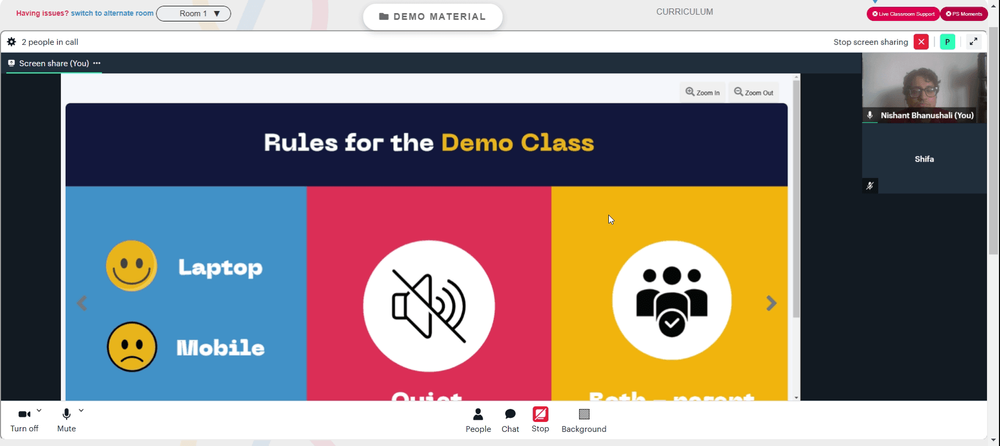Click Shifa's muted microphone icon
The image size is (1000, 446).
point(869,186)
